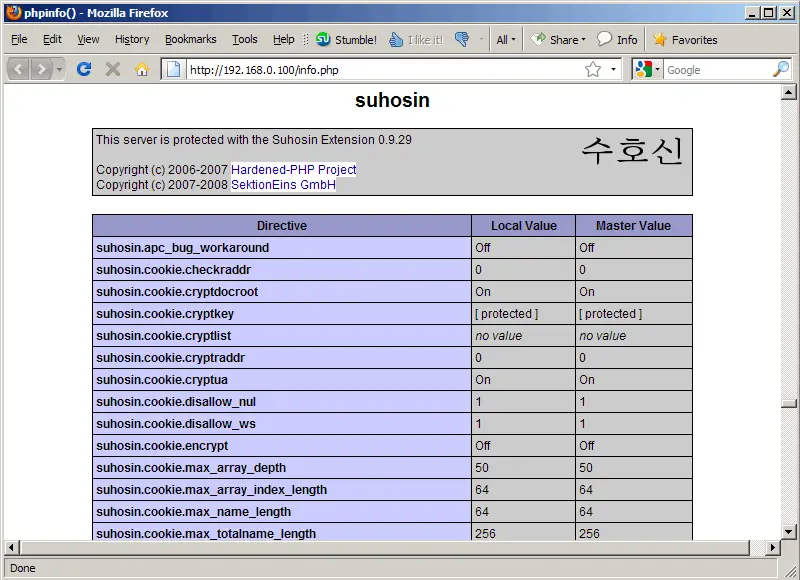Image resolution: width=800 pixels, height=580 pixels.
Task: Open the Tools menu
Action: pos(244,40)
